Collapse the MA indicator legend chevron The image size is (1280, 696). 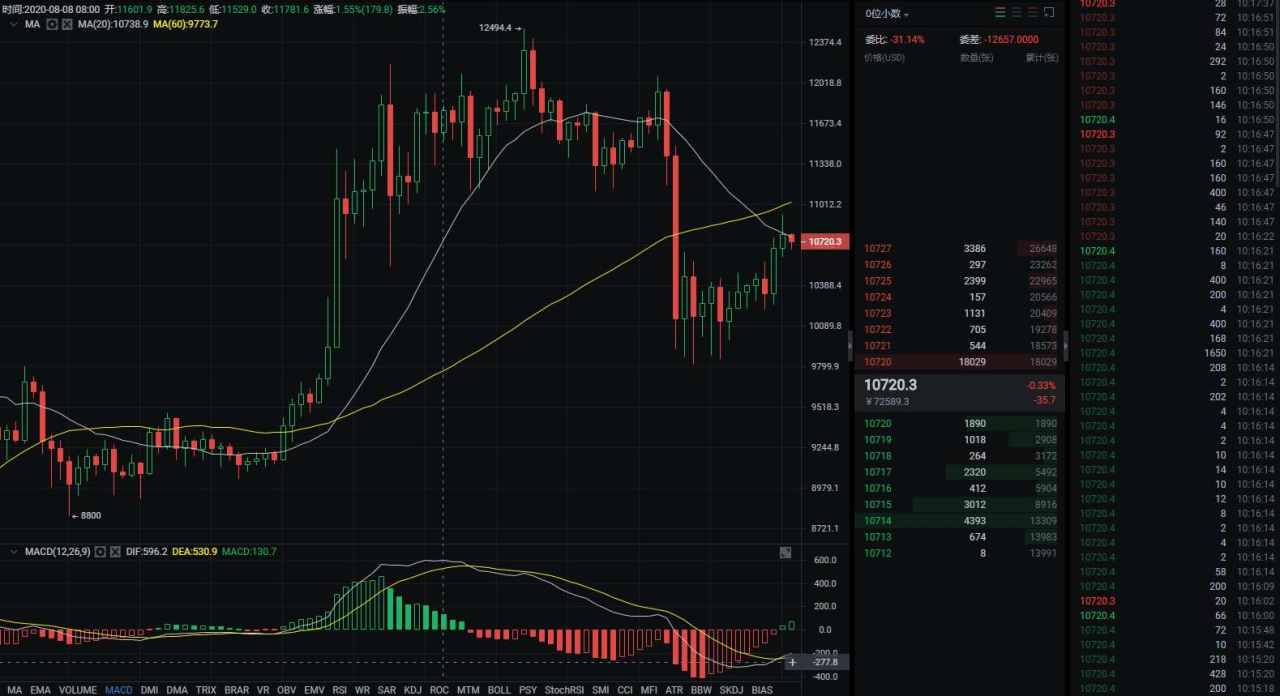(x=13, y=23)
